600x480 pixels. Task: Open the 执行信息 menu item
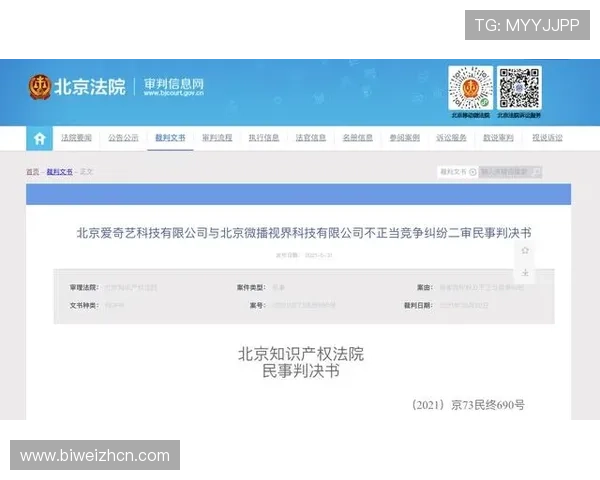tap(264, 138)
